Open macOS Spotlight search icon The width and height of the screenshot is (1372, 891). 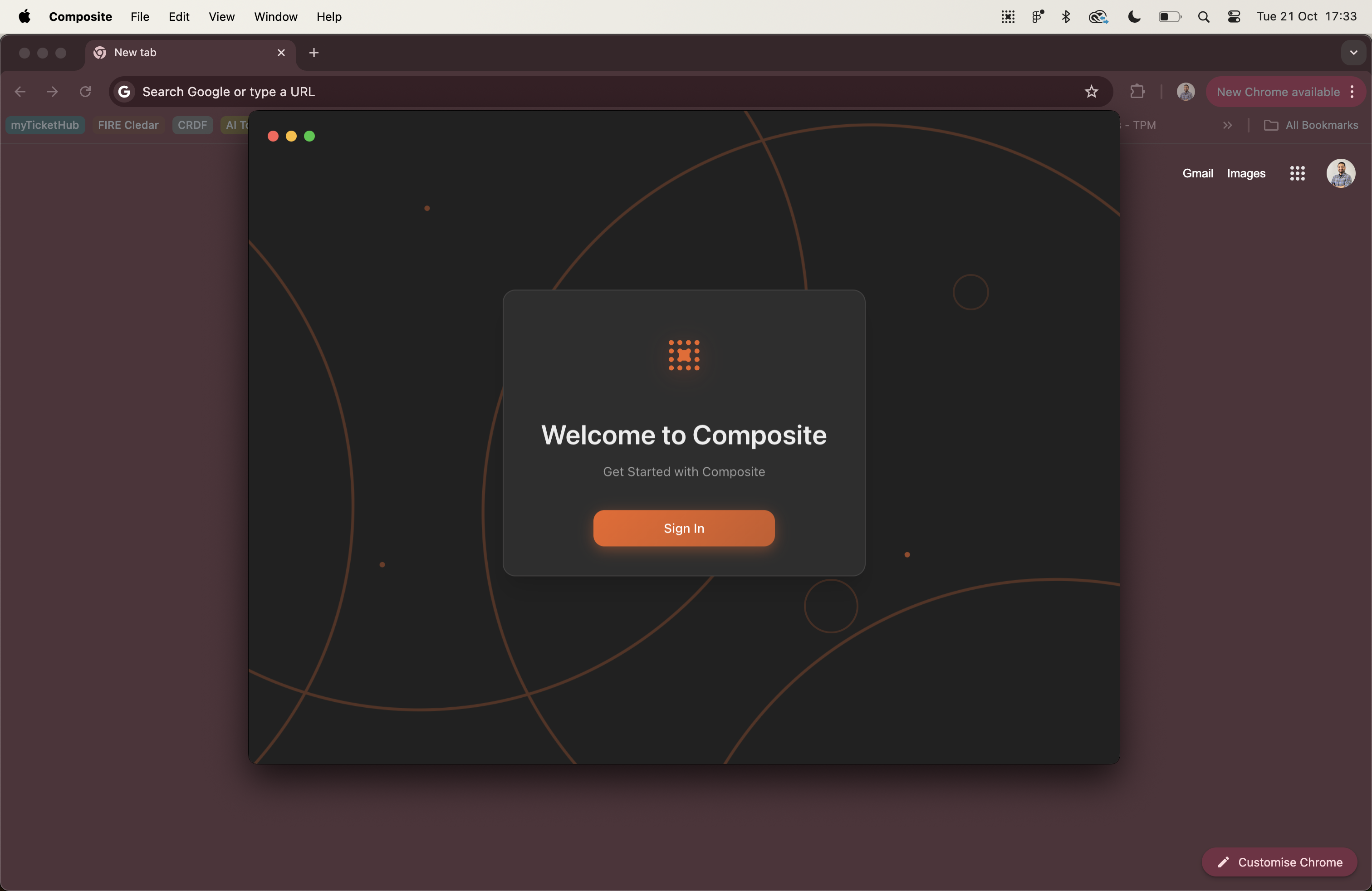click(x=1203, y=17)
